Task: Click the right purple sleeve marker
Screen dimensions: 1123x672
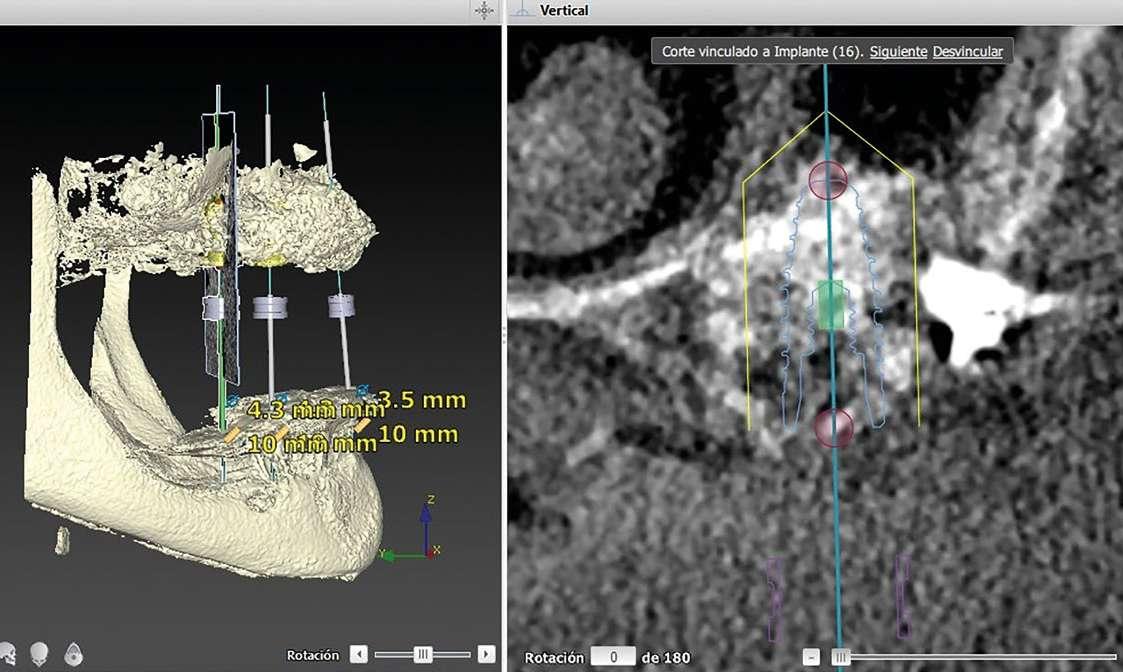Action: coord(904,596)
